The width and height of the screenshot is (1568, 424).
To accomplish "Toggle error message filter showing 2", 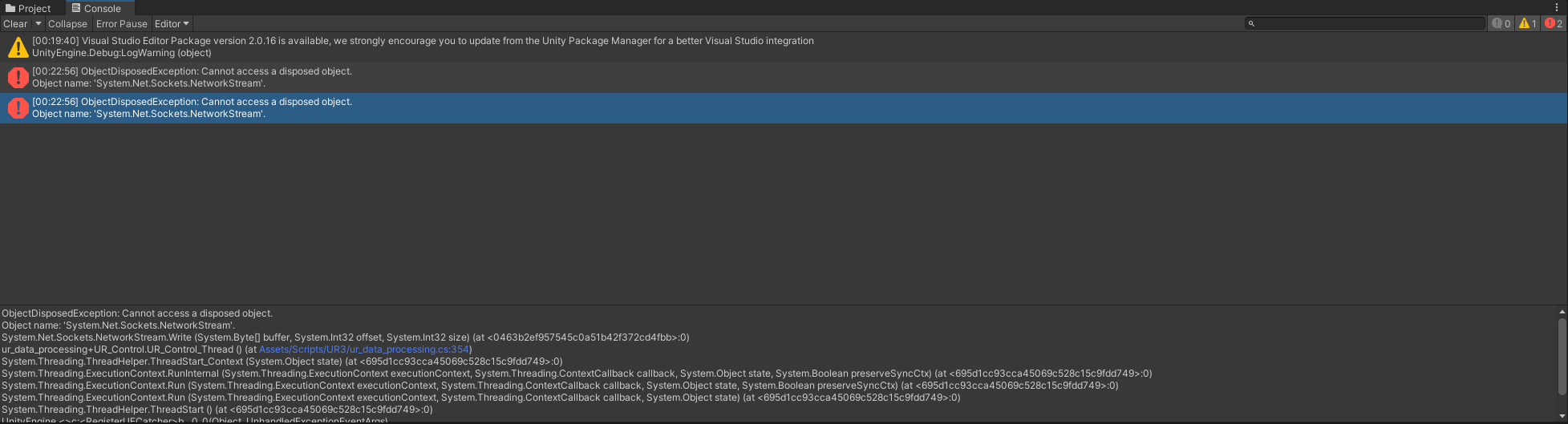I will click(x=1554, y=24).
